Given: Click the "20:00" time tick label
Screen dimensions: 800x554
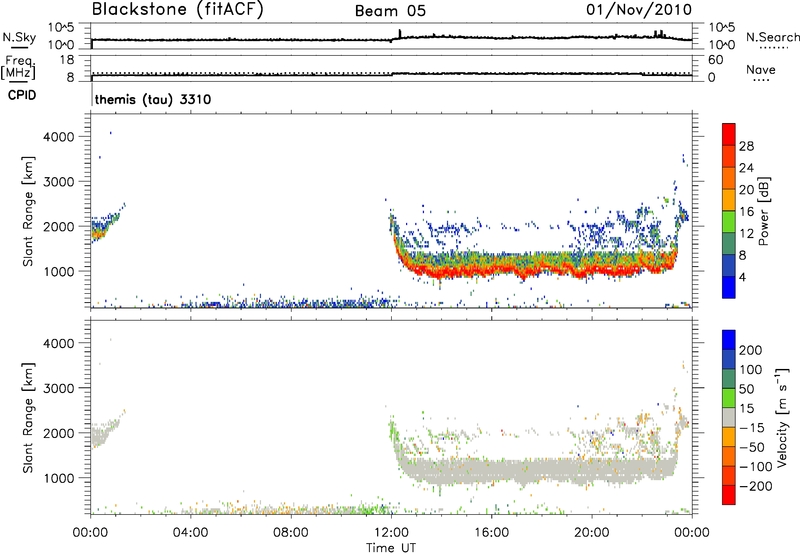Looking at the screenshot, I should [x=591, y=533].
